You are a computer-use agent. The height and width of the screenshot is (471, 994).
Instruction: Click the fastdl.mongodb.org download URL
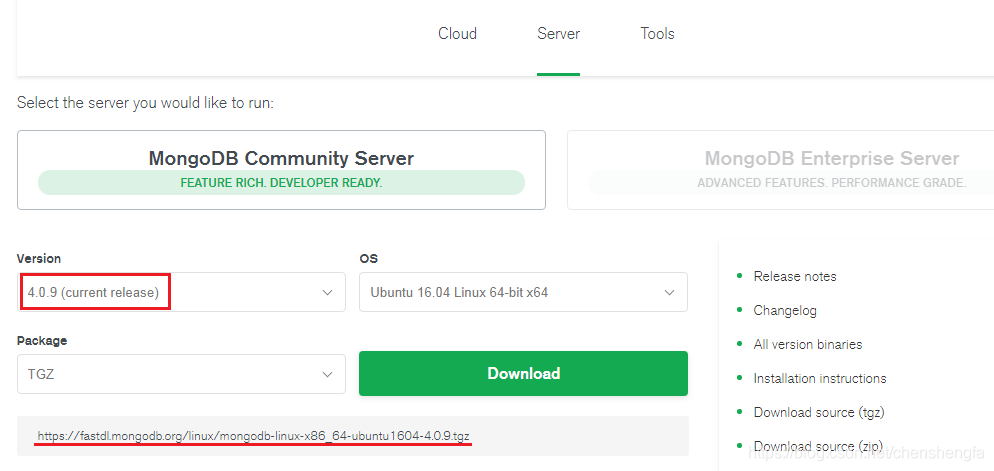(x=254, y=436)
